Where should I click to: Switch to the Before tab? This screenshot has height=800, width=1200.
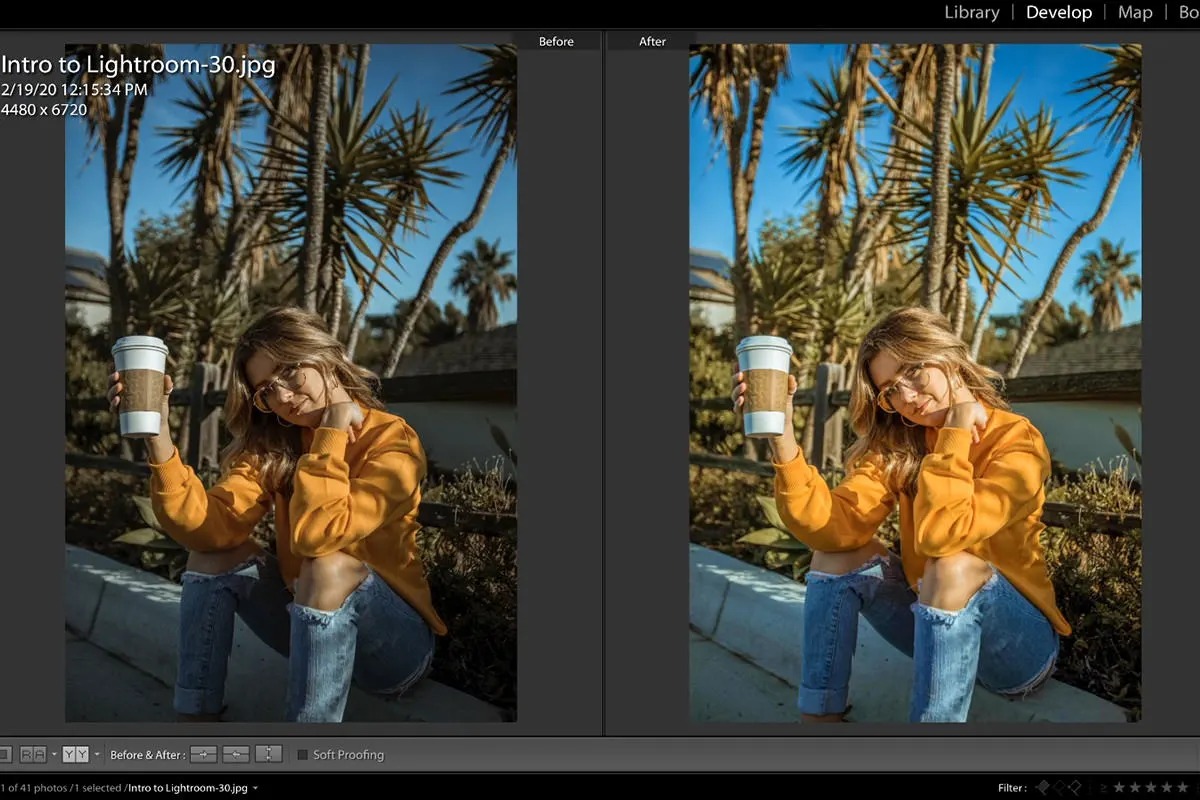556,41
